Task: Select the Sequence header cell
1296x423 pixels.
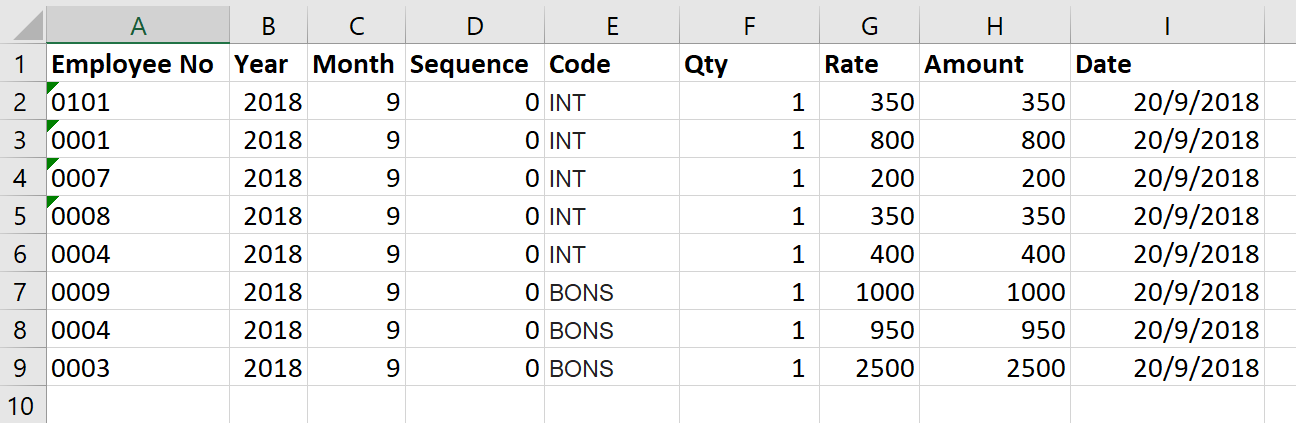Action: click(474, 65)
